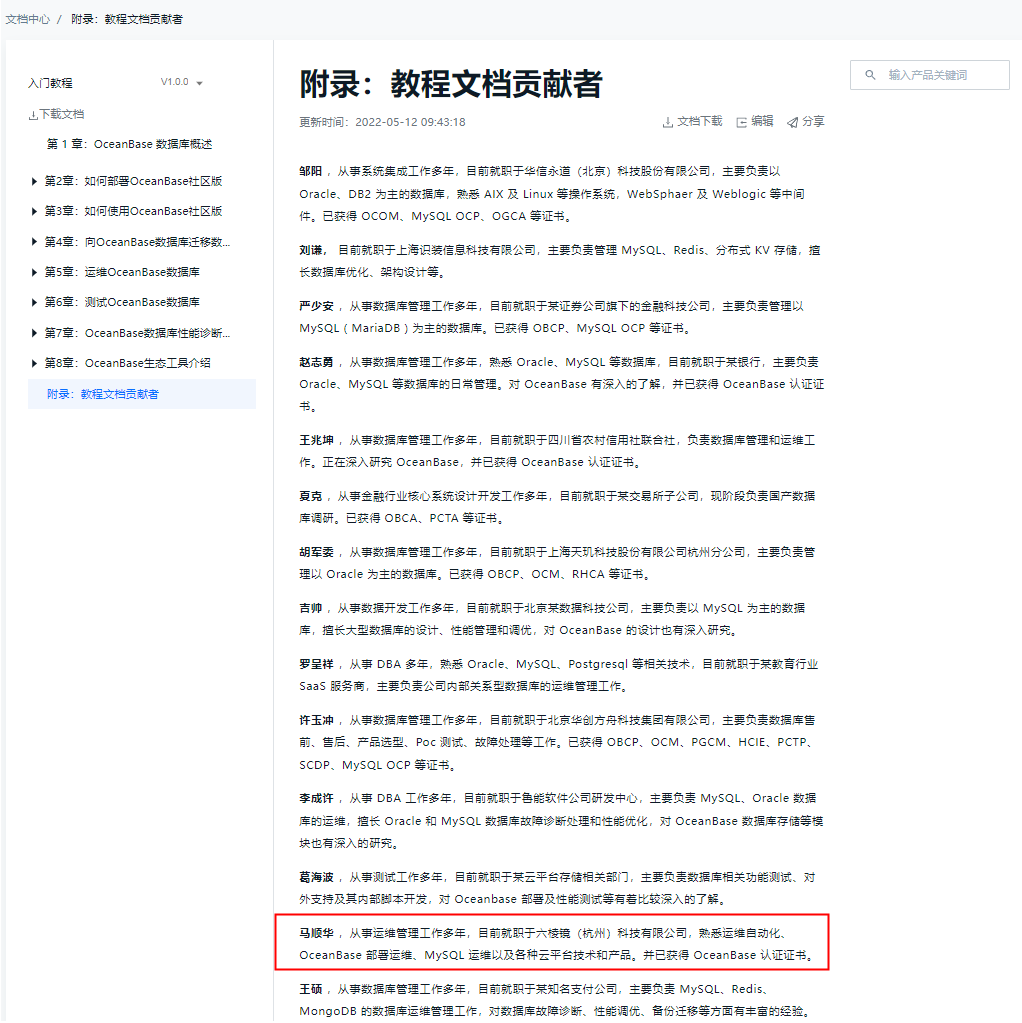
Task: Click contributor name 吉帅
Action: [x=311, y=608]
